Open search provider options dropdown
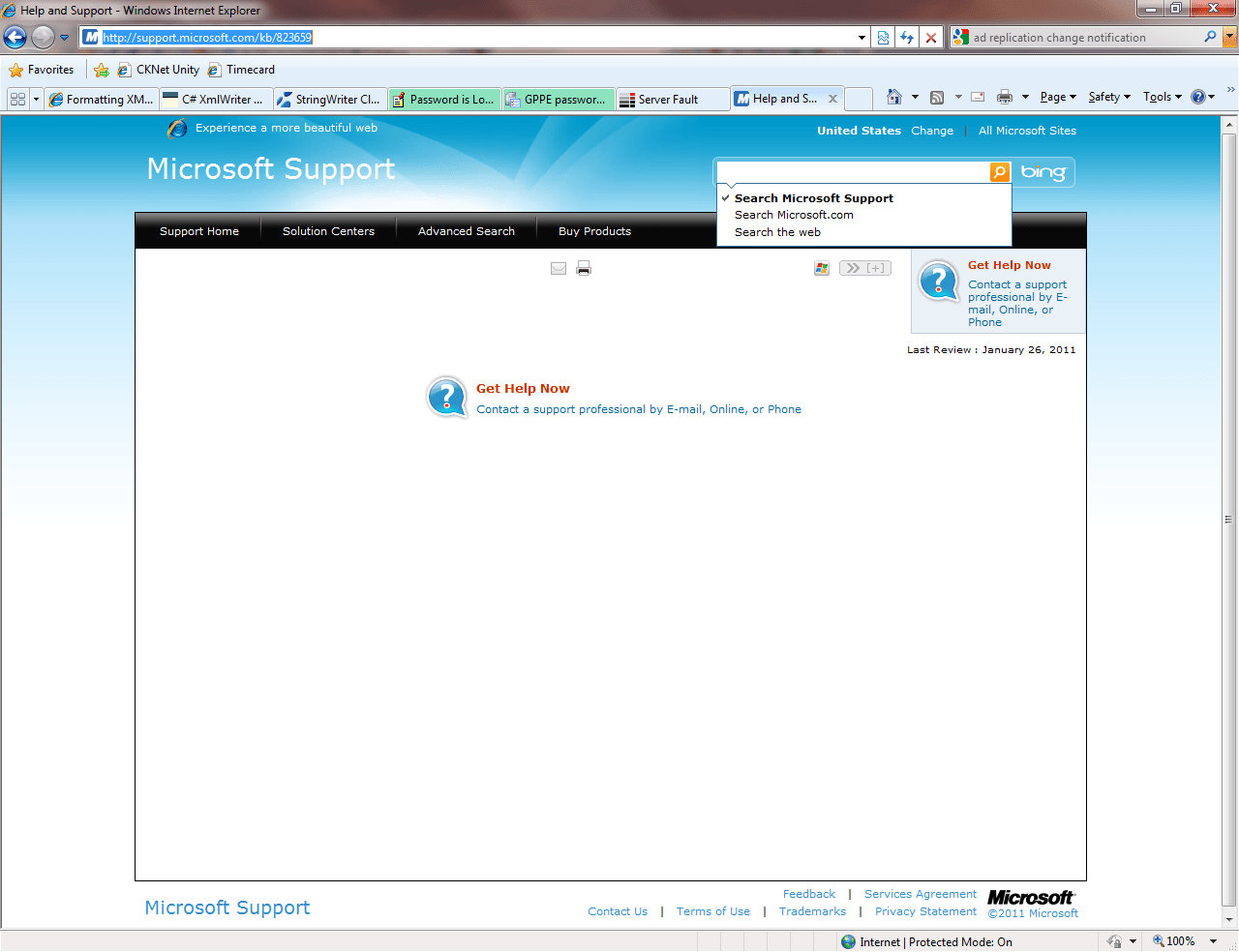 [1230, 38]
